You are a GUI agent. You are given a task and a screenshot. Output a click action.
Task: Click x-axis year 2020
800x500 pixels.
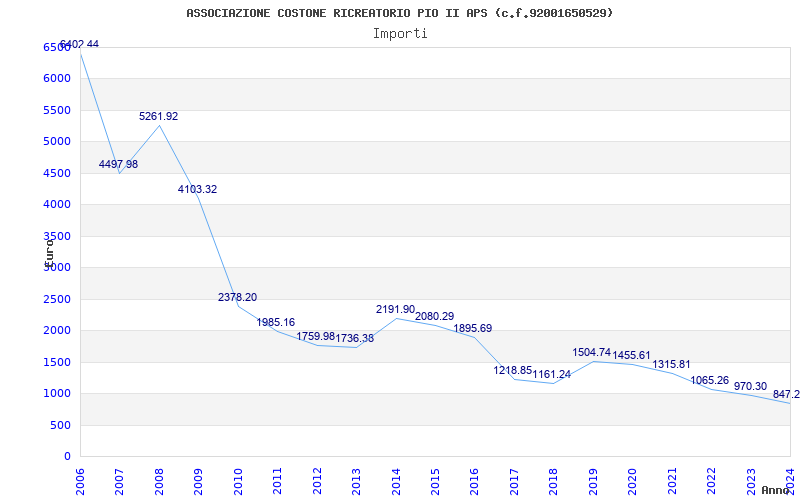click(x=632, y=481)
